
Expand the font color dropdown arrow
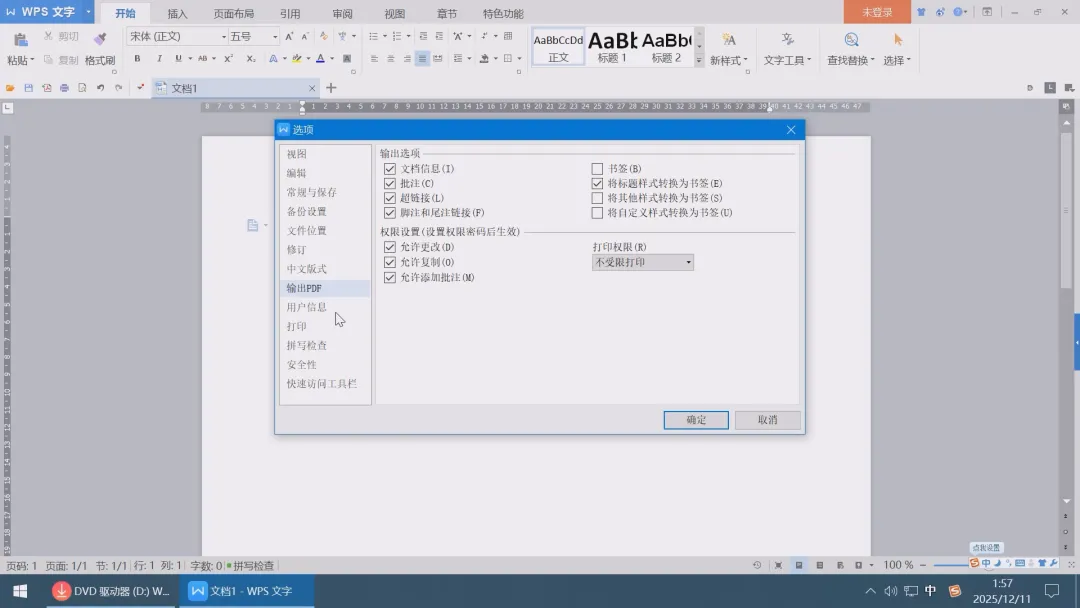tap(332, 59)
